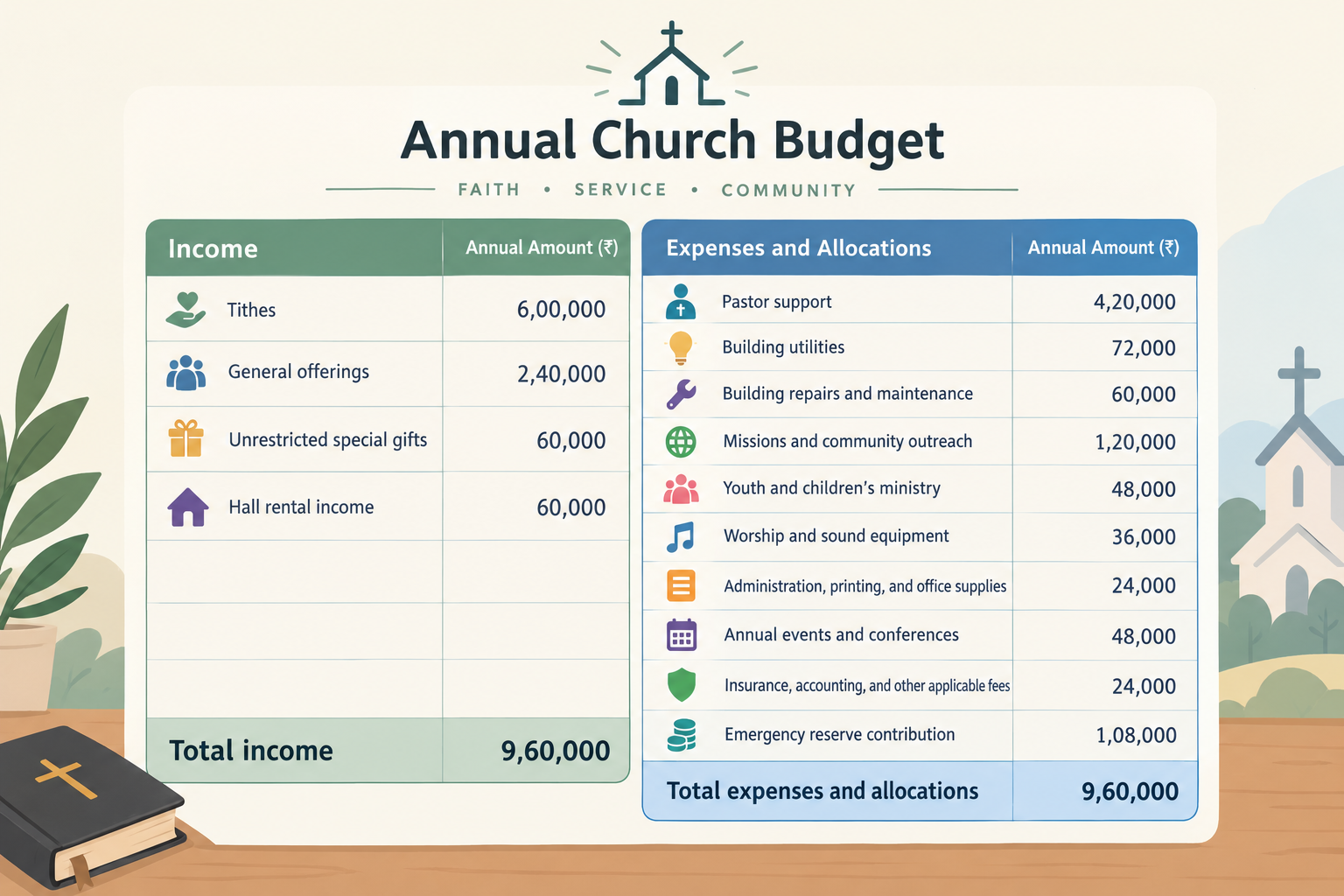Click the Tithes amount 6,00,000
Image resolution: width=1344 pixels, height=896 pixels.
pos(561,309)
